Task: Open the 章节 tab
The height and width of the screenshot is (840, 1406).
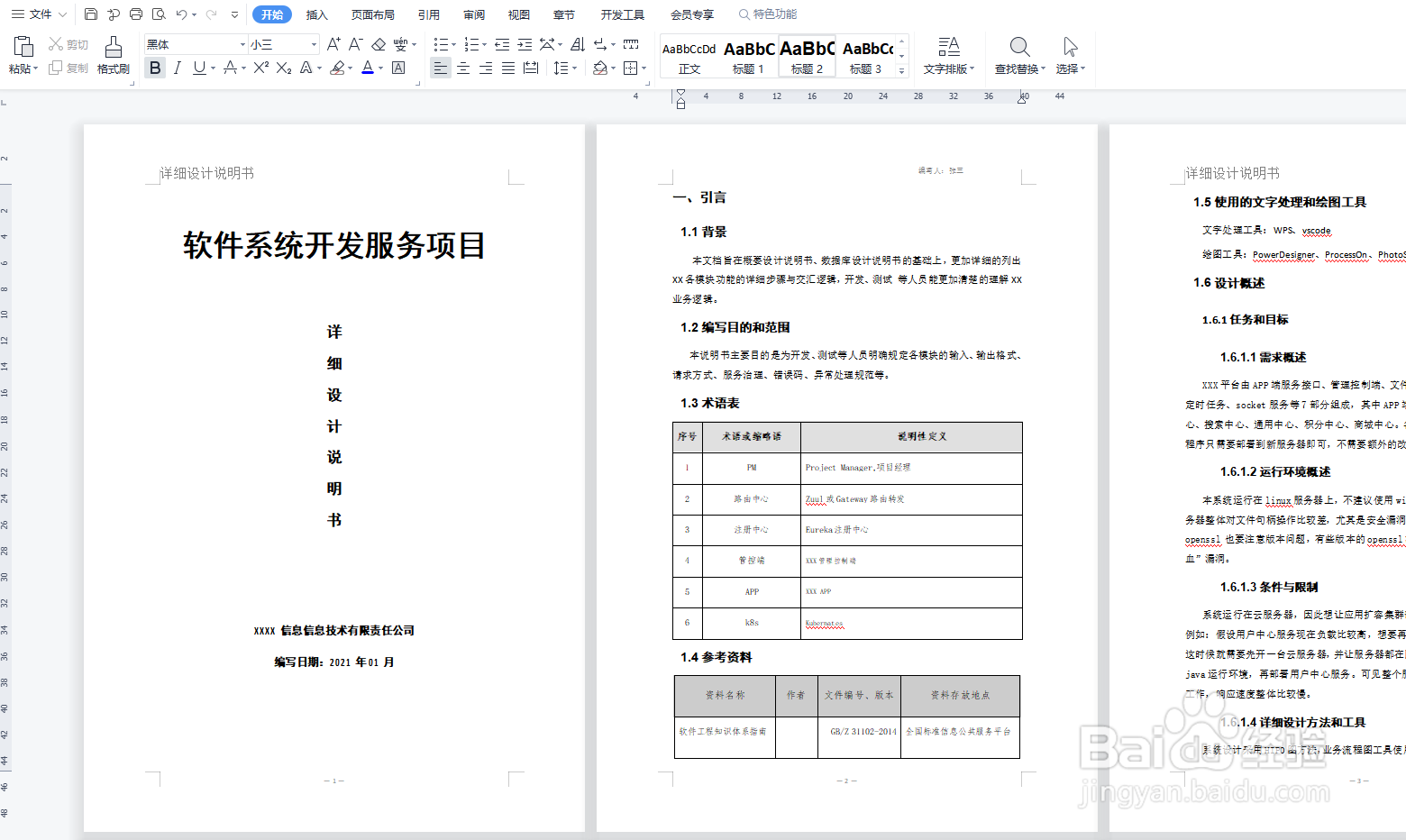Action: 564,14
